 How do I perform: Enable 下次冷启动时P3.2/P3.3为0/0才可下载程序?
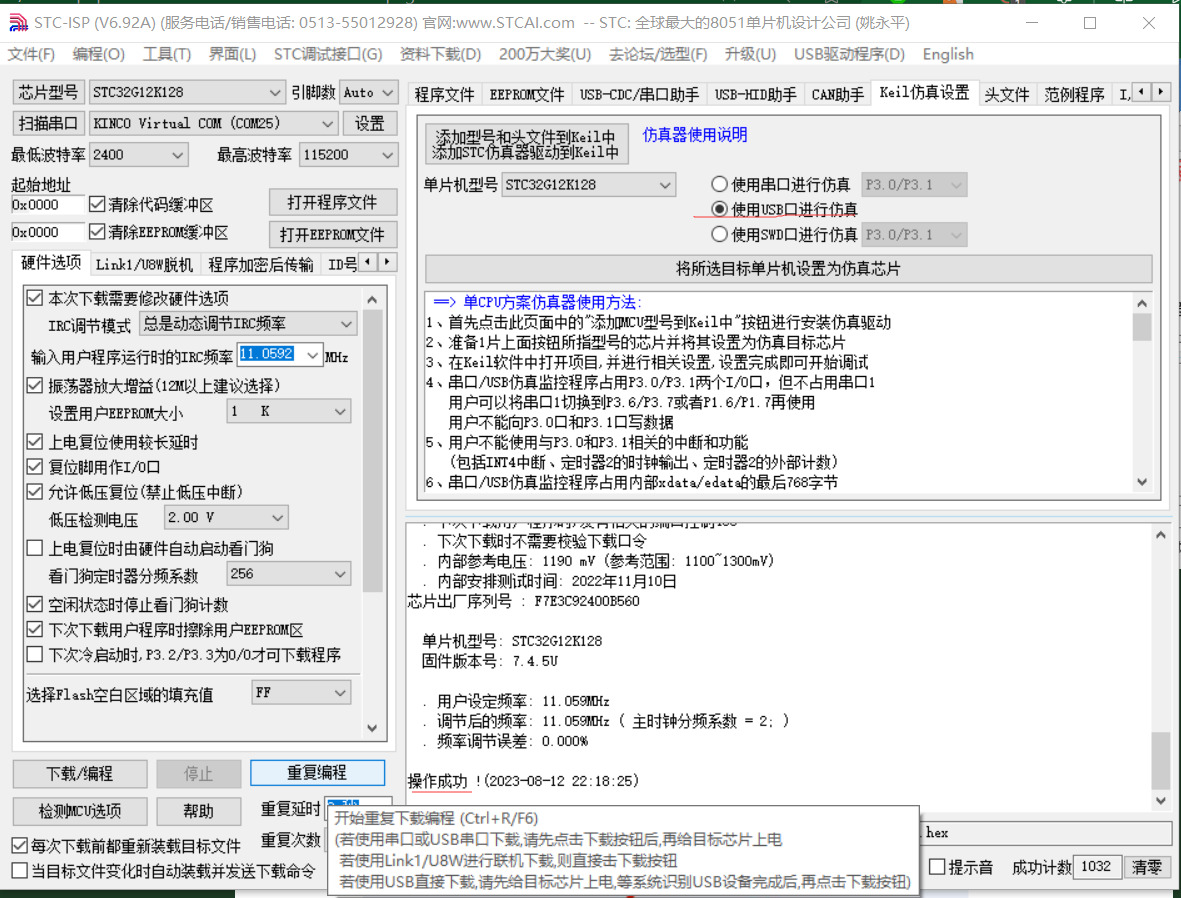(35, 654)
